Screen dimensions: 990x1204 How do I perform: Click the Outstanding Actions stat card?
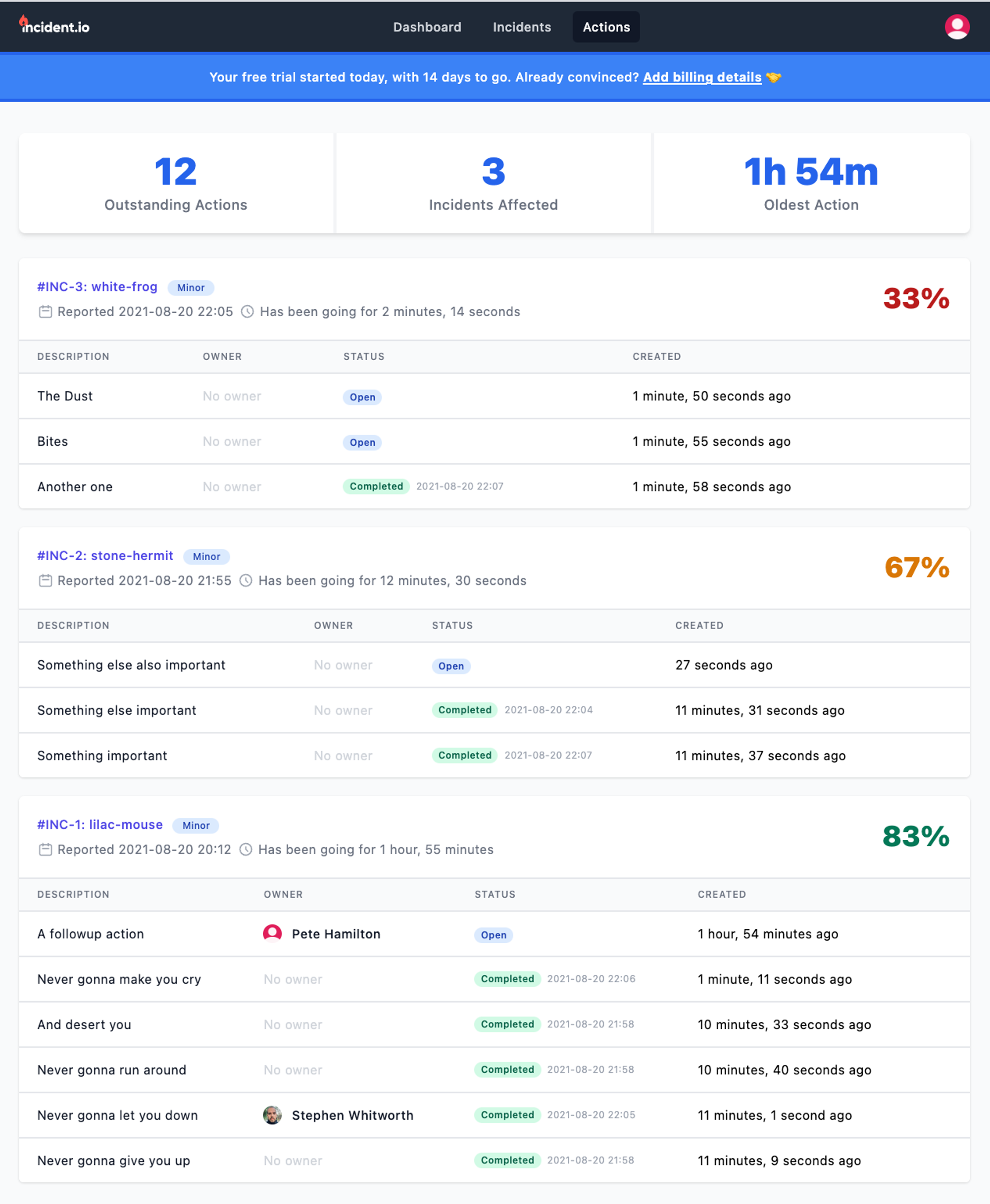click(176, 183)
